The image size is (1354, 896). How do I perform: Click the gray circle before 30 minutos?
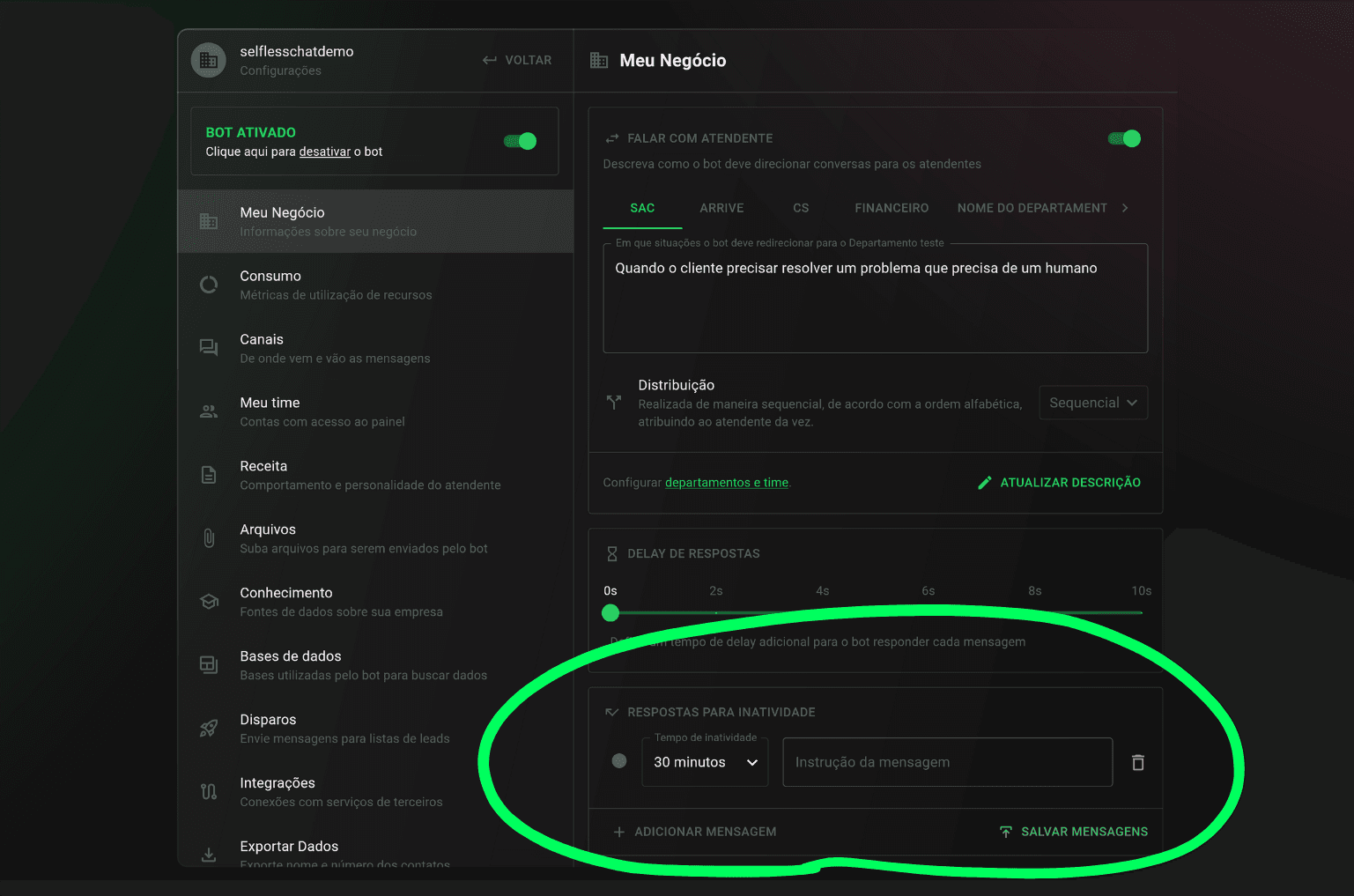pos(619,760)
